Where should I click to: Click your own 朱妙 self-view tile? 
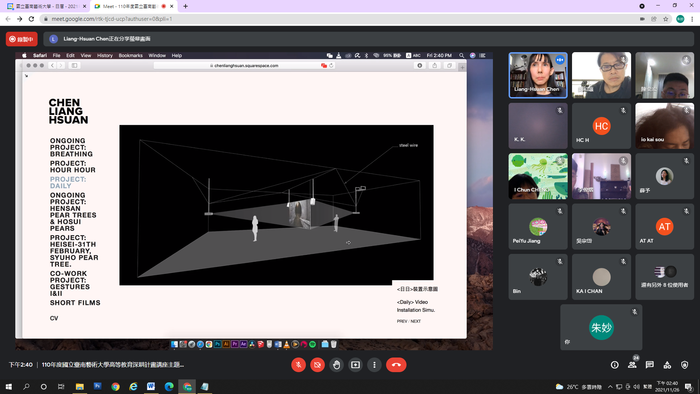[x=601, y=328]
